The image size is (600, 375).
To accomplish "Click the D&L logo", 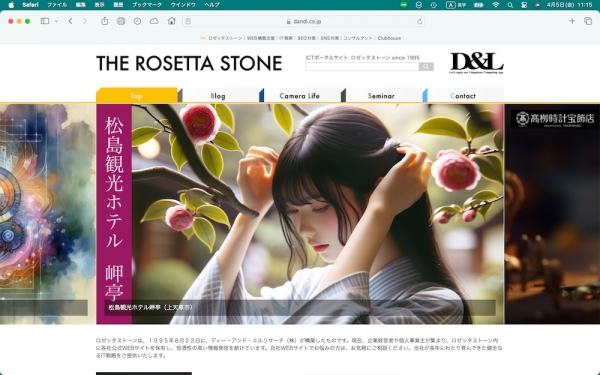I will (476, 63).
